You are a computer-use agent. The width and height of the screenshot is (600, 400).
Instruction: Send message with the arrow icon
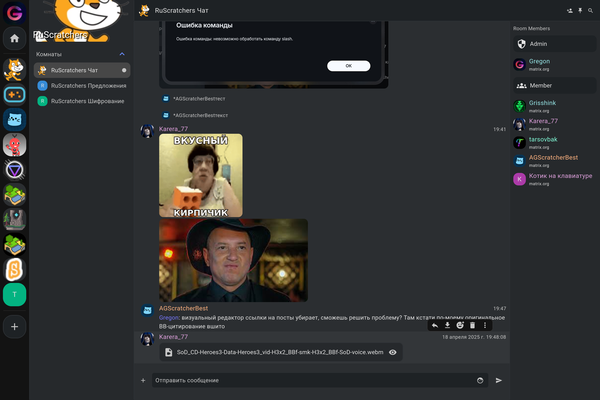tap(499, 380)
